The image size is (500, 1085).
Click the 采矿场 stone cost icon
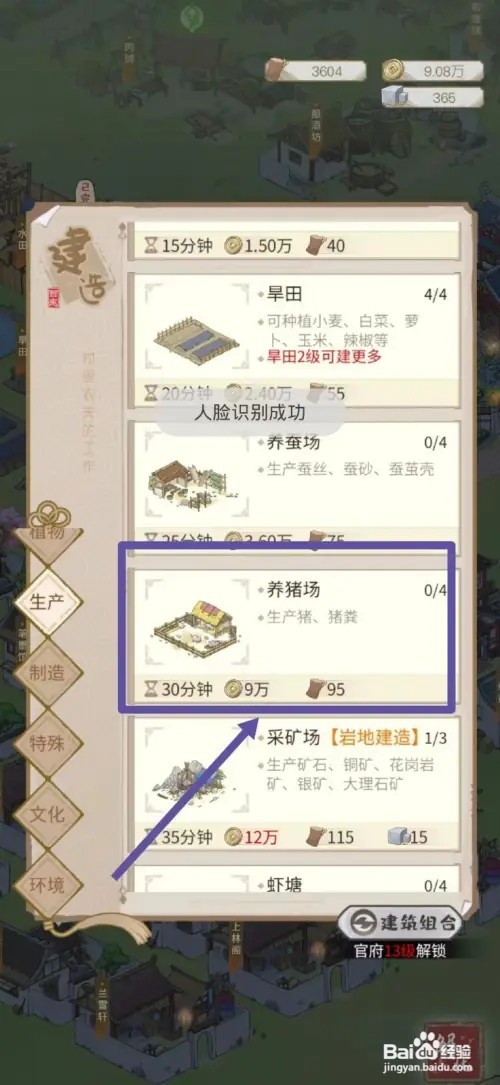pyautogui.click(x=397, y=837)
